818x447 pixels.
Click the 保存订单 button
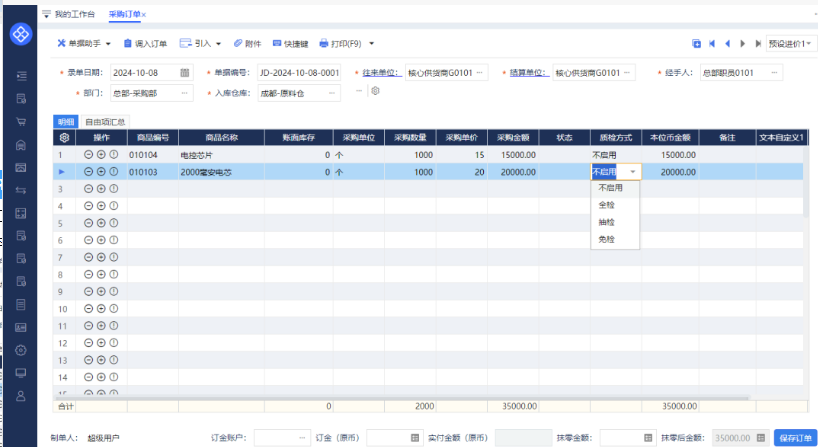click(795, 438)
